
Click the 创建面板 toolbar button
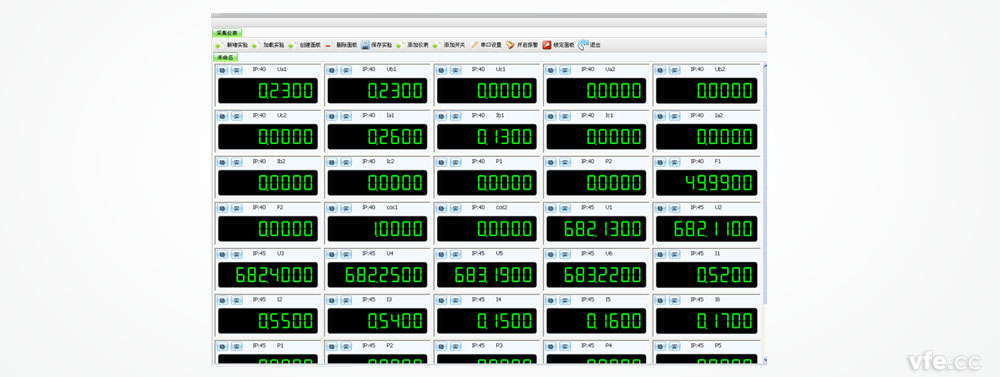(310, 45)
